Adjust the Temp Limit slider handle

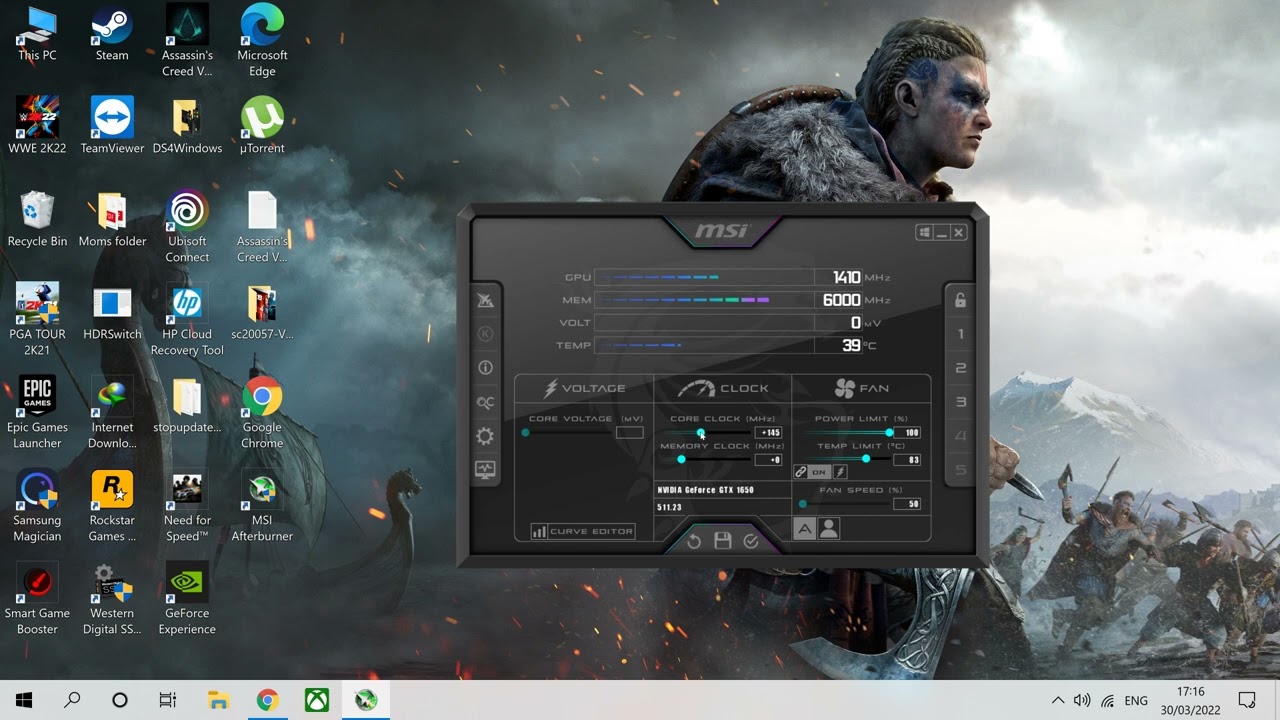[865, 459]
